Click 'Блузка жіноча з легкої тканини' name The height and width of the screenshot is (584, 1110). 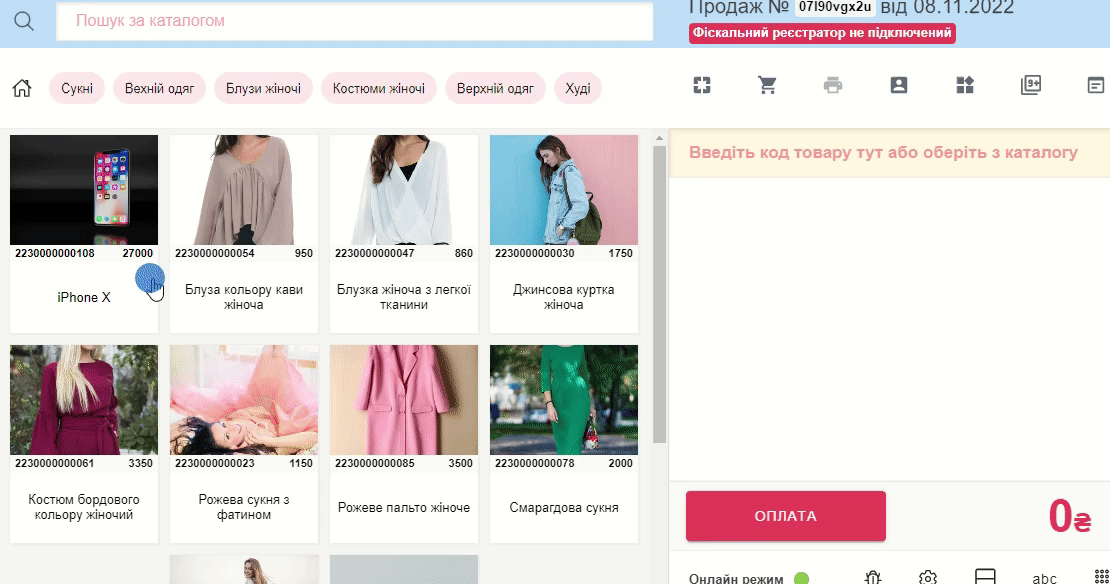point(404,297)
